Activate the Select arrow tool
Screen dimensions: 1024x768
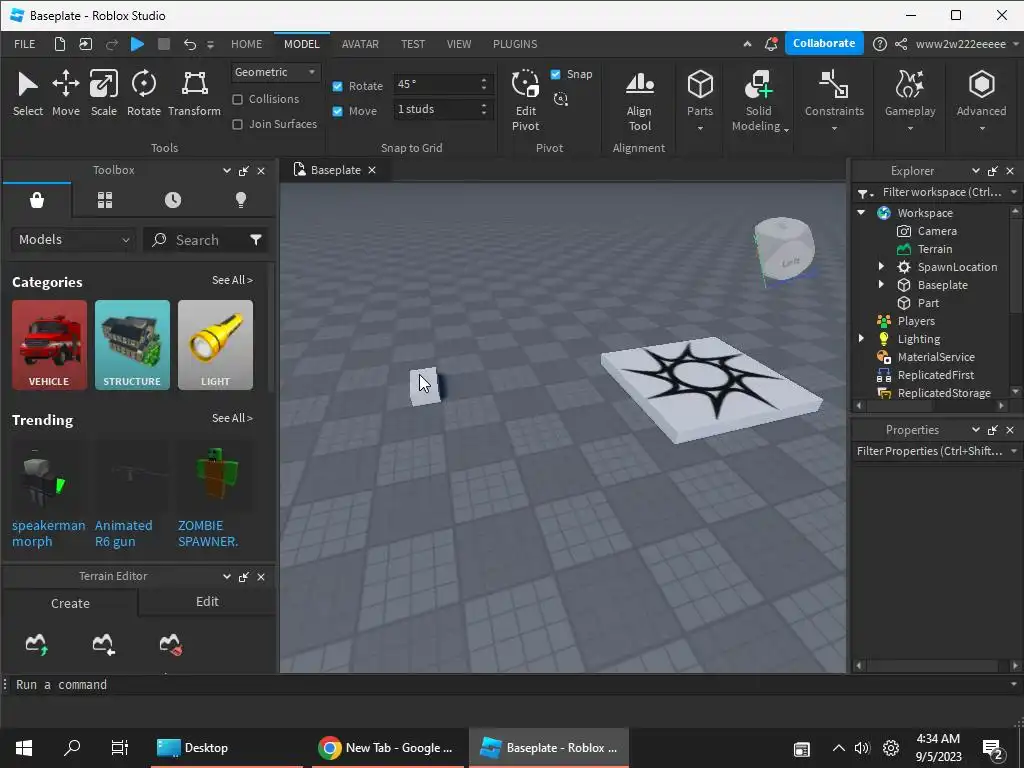27,93
